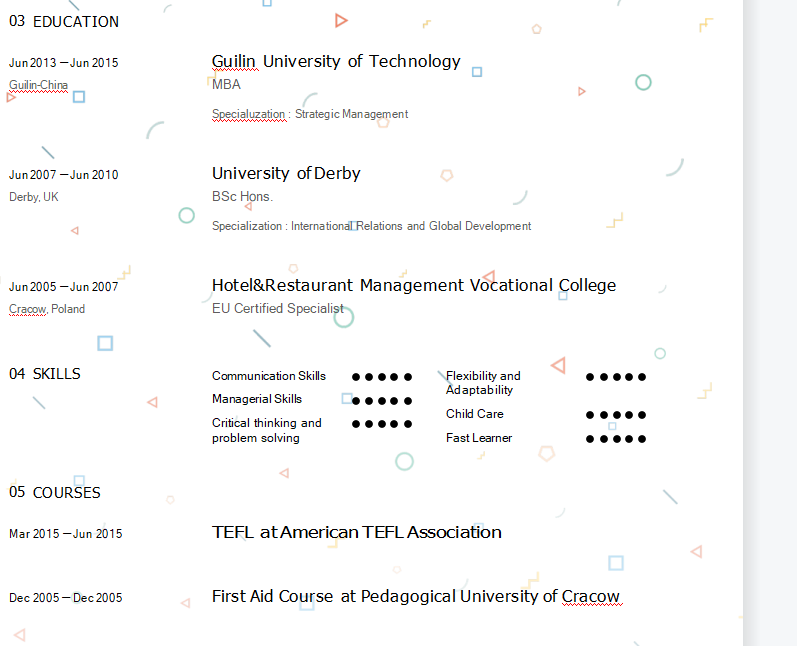Click the 03 EDUCATION section heading

pyautogui.click(x=64, y=22)
